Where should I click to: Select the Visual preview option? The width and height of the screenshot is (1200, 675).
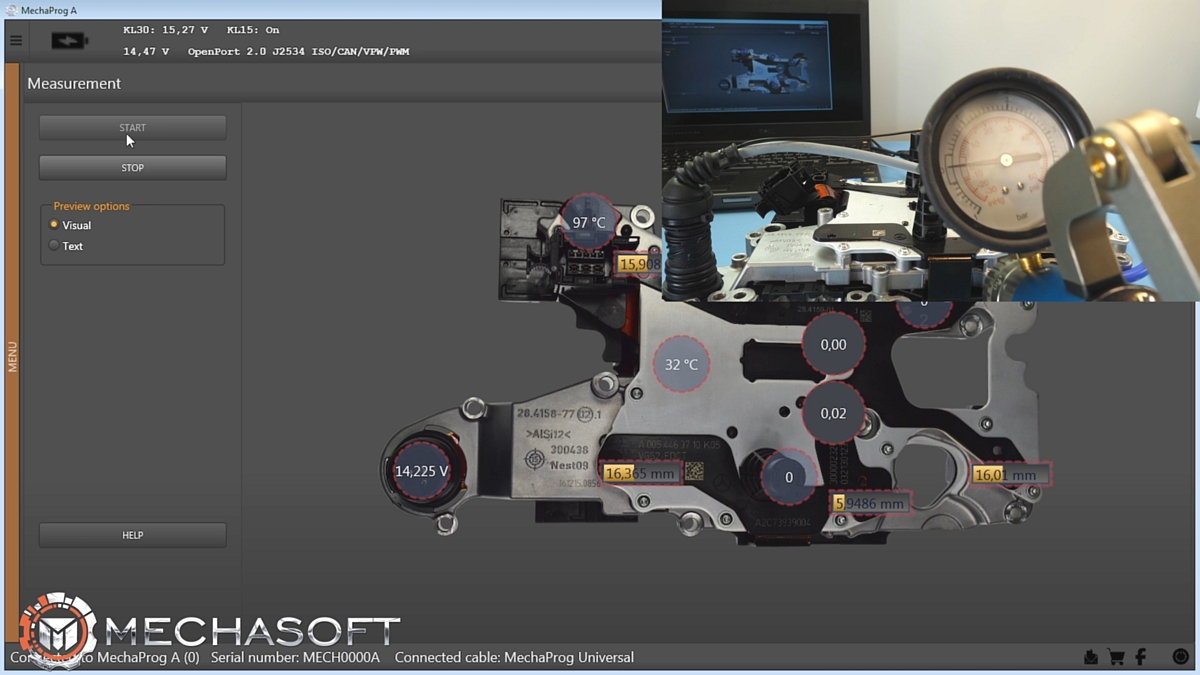[x=55, y=225]
